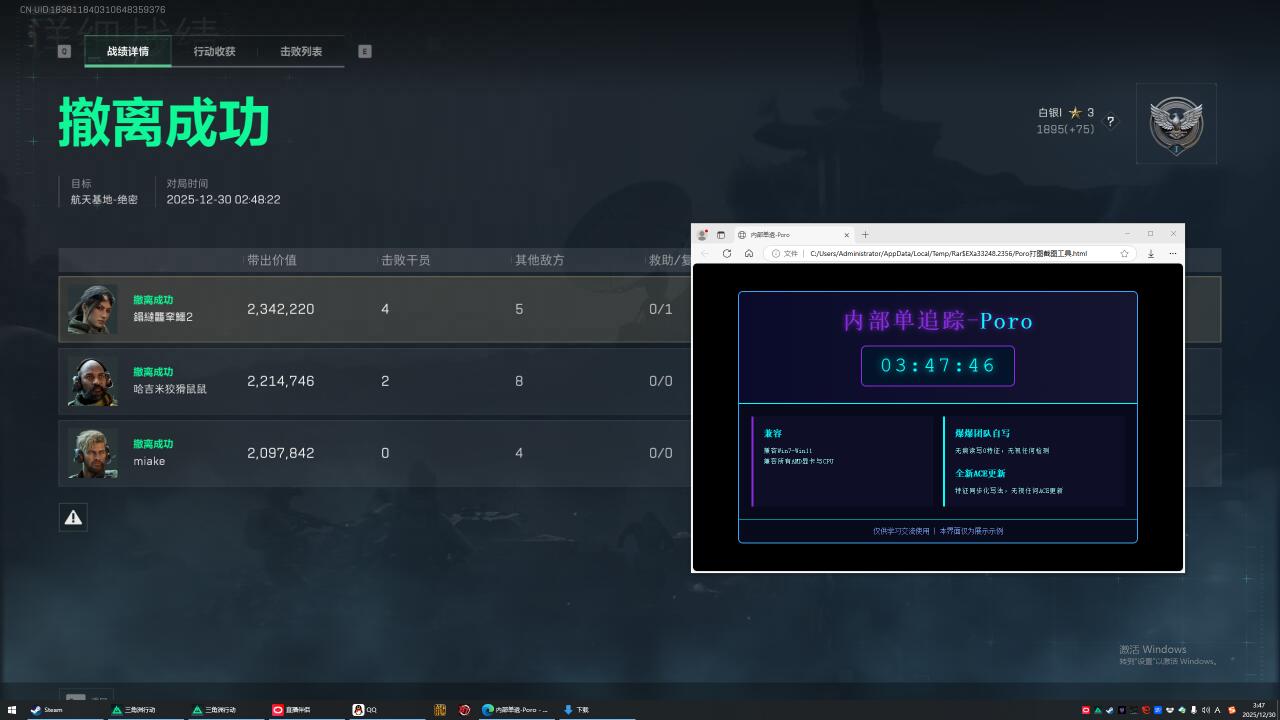
Task: Select the miake player row avatar
Action: (92, 453)
